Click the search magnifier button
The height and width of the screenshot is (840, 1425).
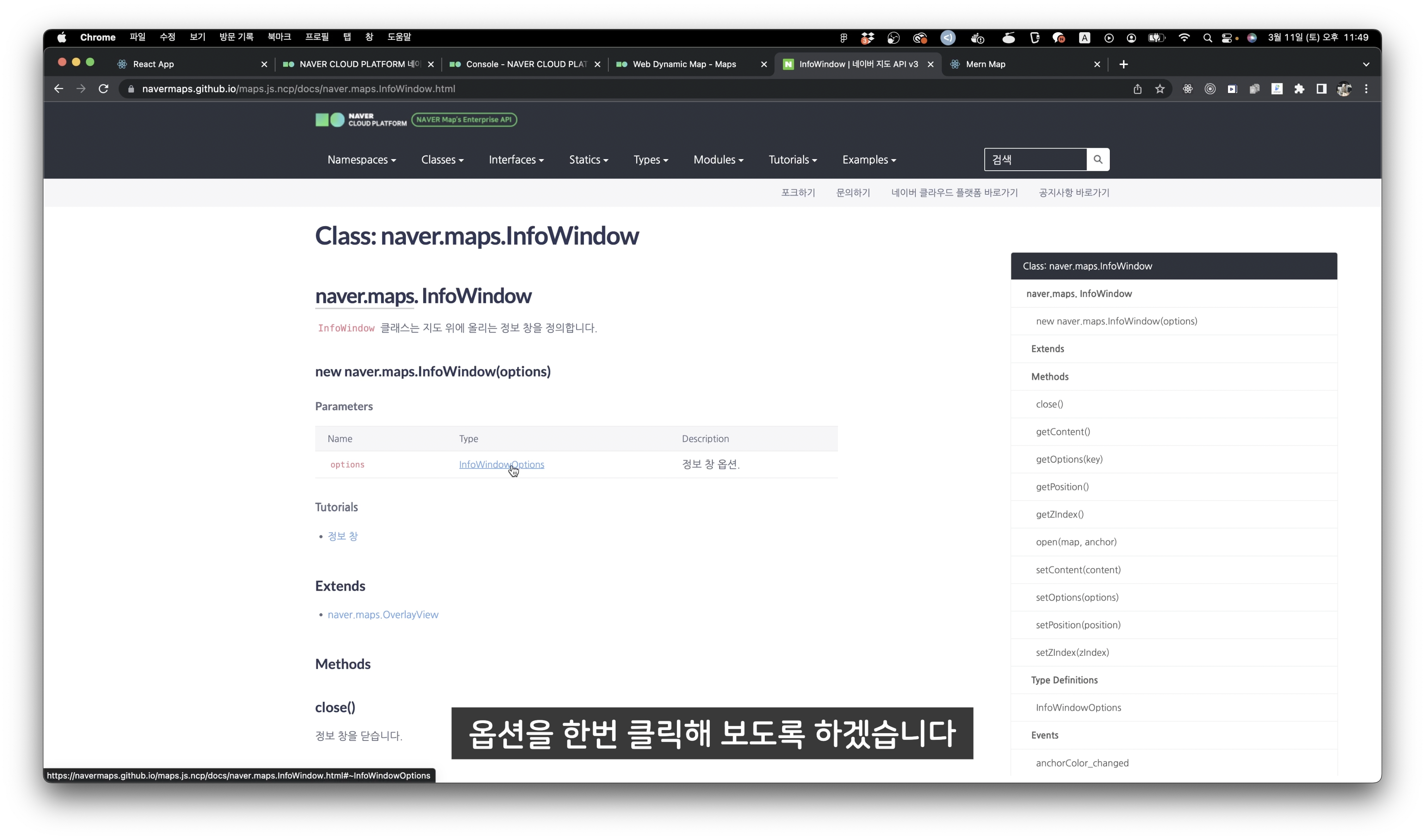1098,159
